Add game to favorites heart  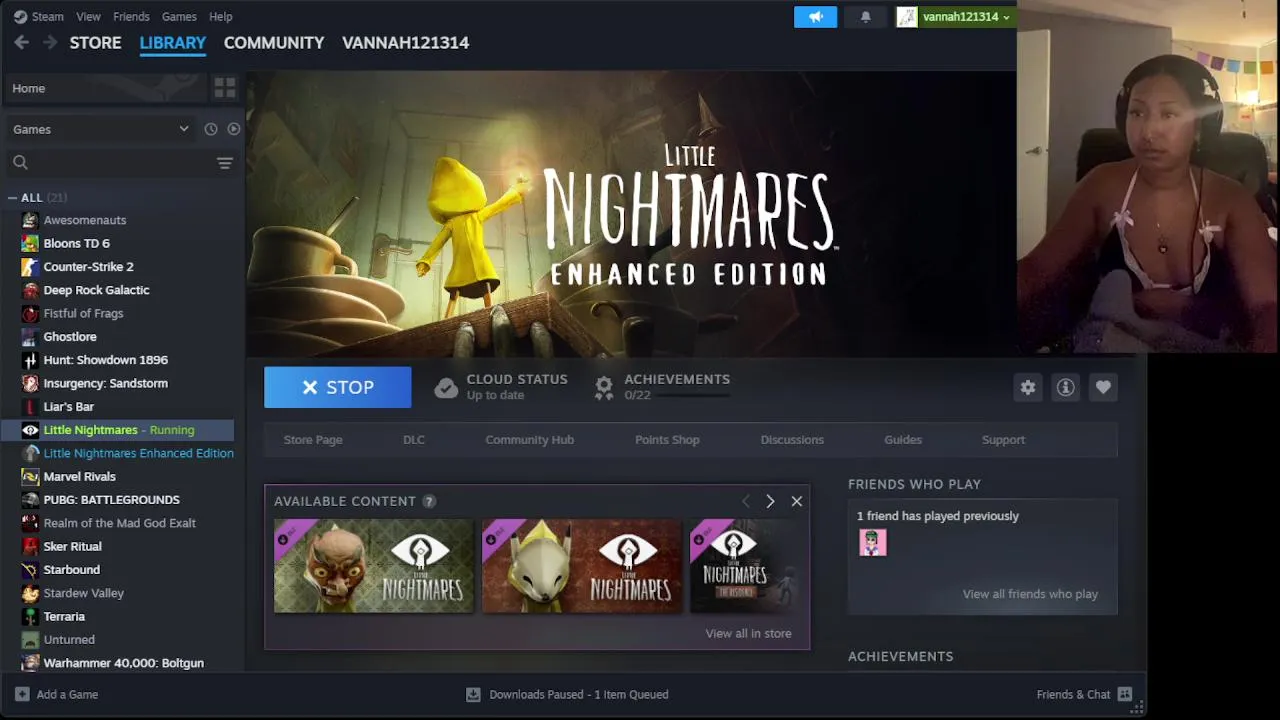pyautogui.click(x=1103, y=387)
